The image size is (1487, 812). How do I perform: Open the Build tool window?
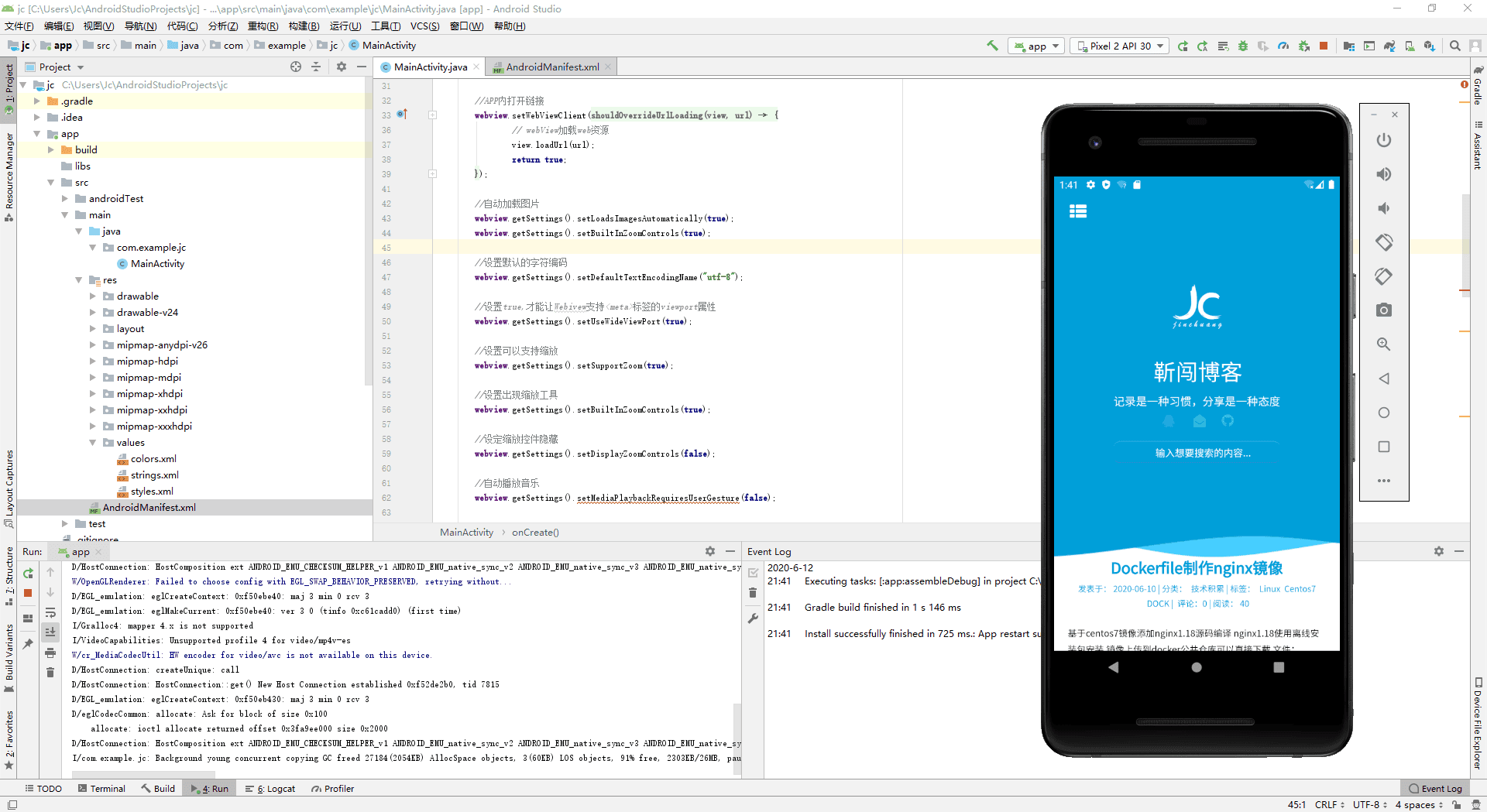click(158, 789)
